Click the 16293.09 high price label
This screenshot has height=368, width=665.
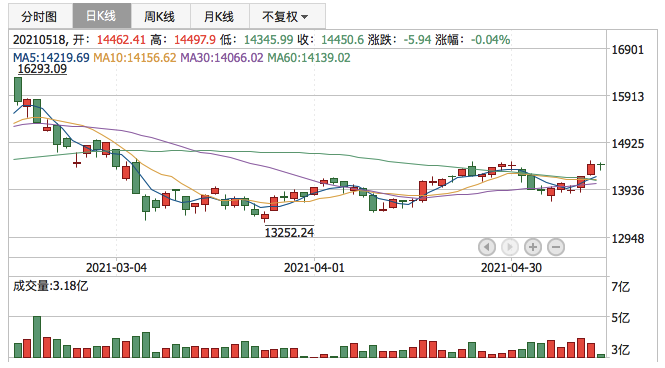click(x=42, y=69)
